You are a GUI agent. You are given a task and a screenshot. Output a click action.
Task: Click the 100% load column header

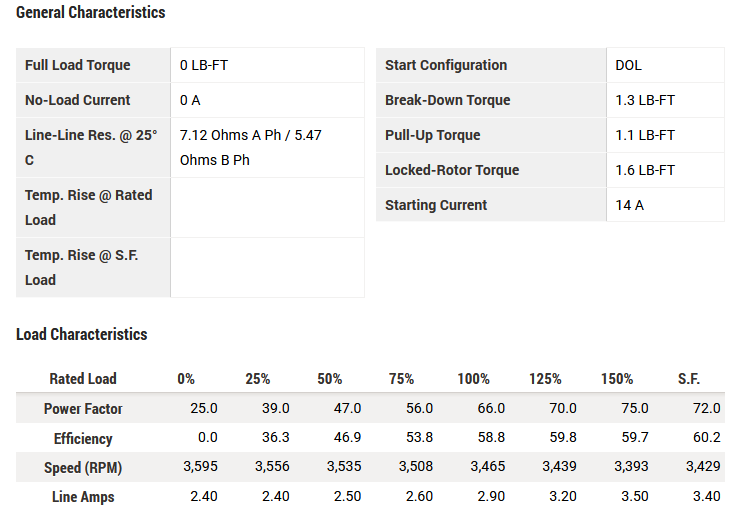473,379
